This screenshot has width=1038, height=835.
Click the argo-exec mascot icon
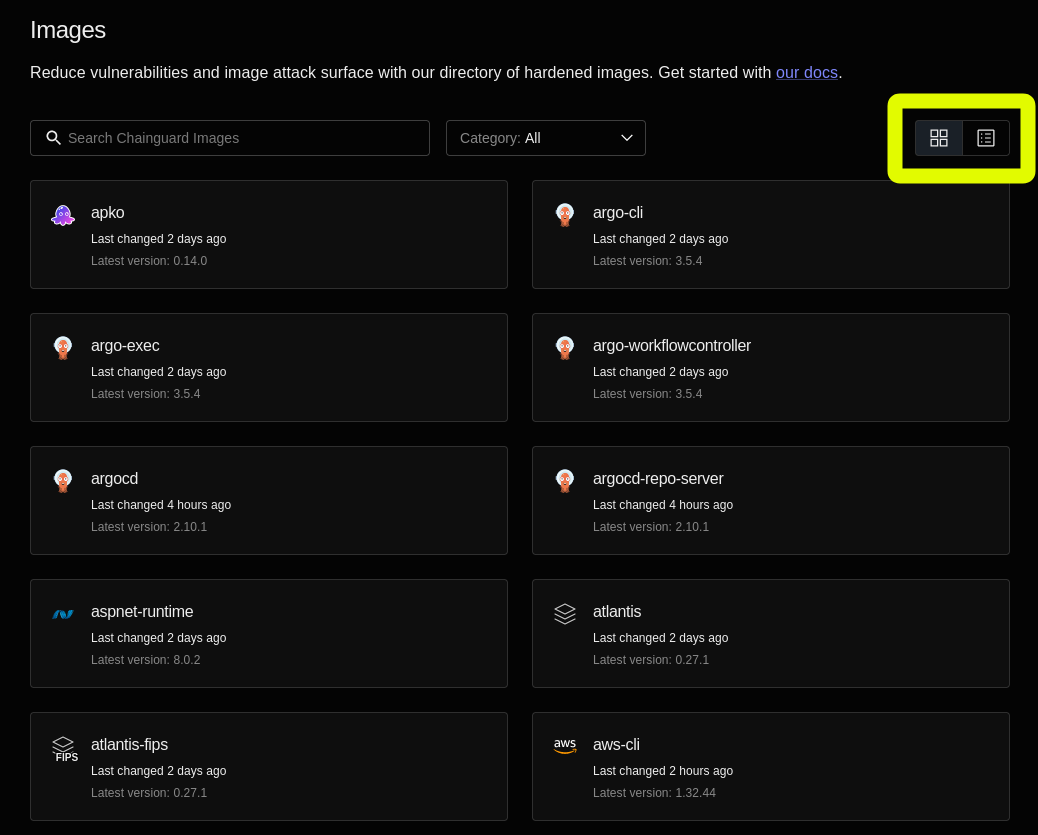tap(63, 347)
